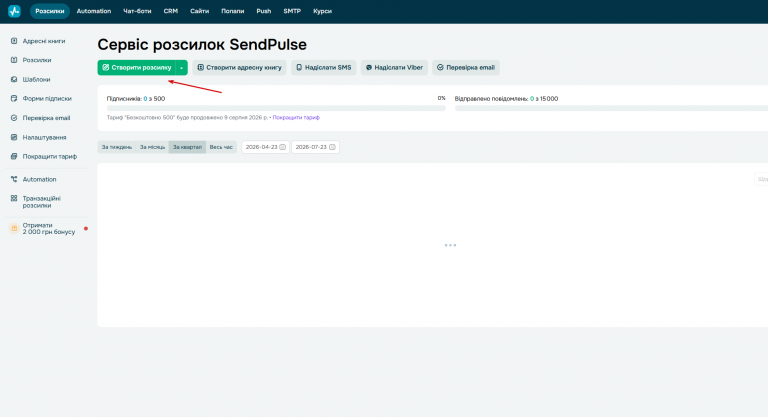The height and width of the screenshot is (417, 768).
Task: Open the SMTP tab
Action: pos(292,11)
